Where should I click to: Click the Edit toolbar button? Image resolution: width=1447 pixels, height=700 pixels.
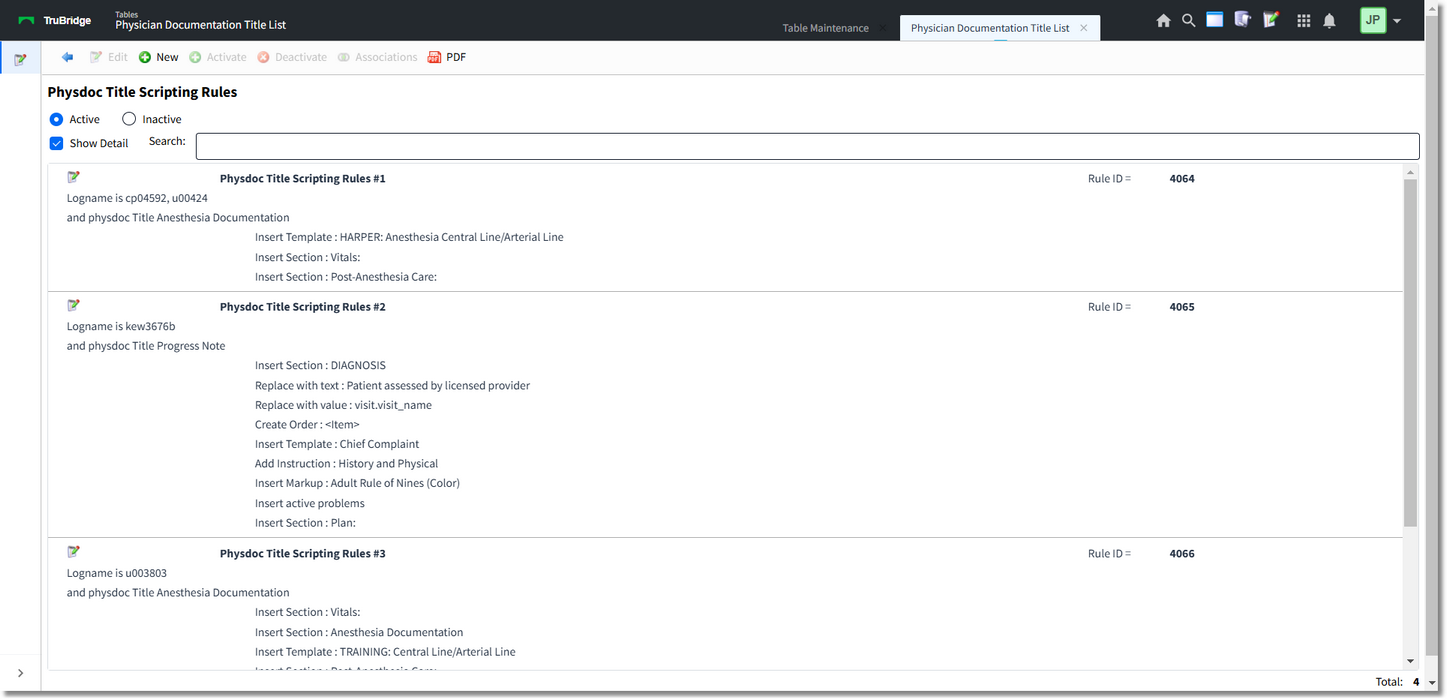pos(109,57)
